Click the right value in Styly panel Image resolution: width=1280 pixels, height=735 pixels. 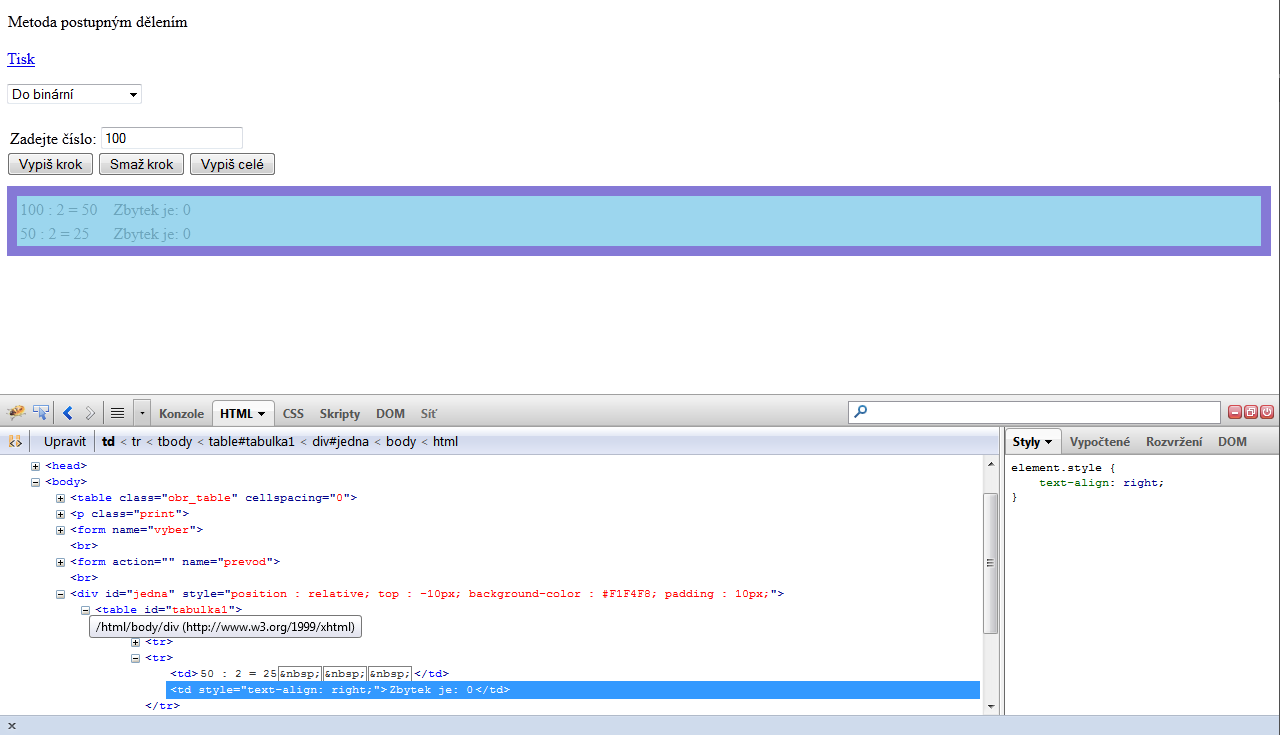click(x=1139, y=483)
